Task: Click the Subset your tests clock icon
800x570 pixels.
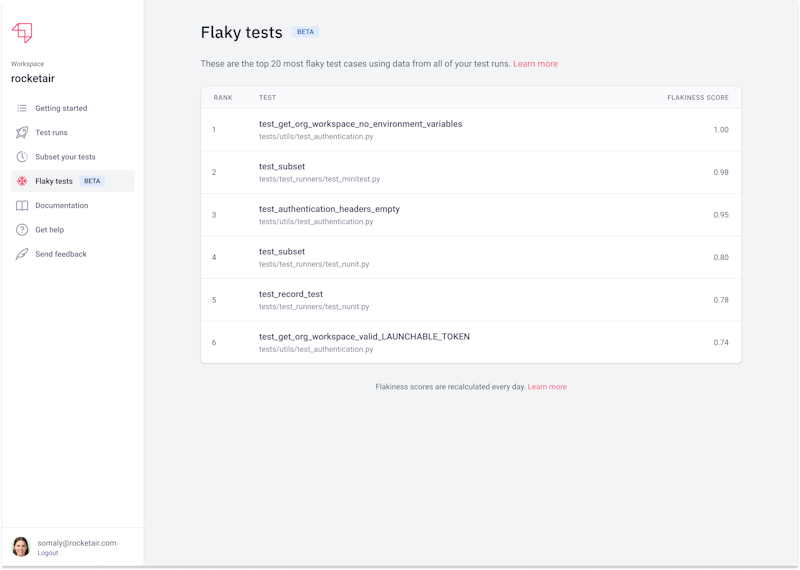Action: [22, 157]
